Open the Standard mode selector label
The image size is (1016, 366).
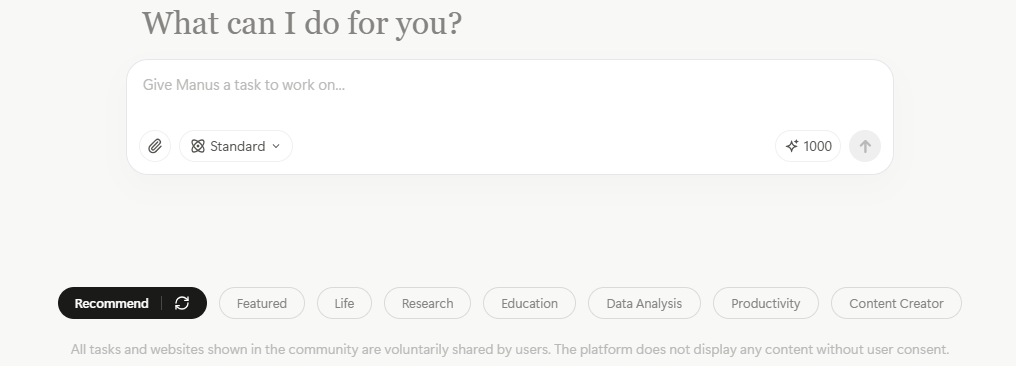pyautogui.click(x=237, y=146)
